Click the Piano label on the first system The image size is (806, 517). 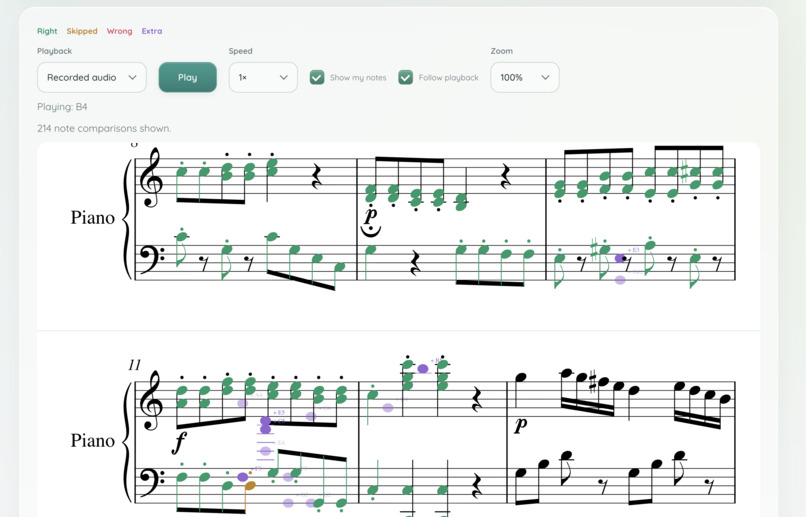coord(93,218)
